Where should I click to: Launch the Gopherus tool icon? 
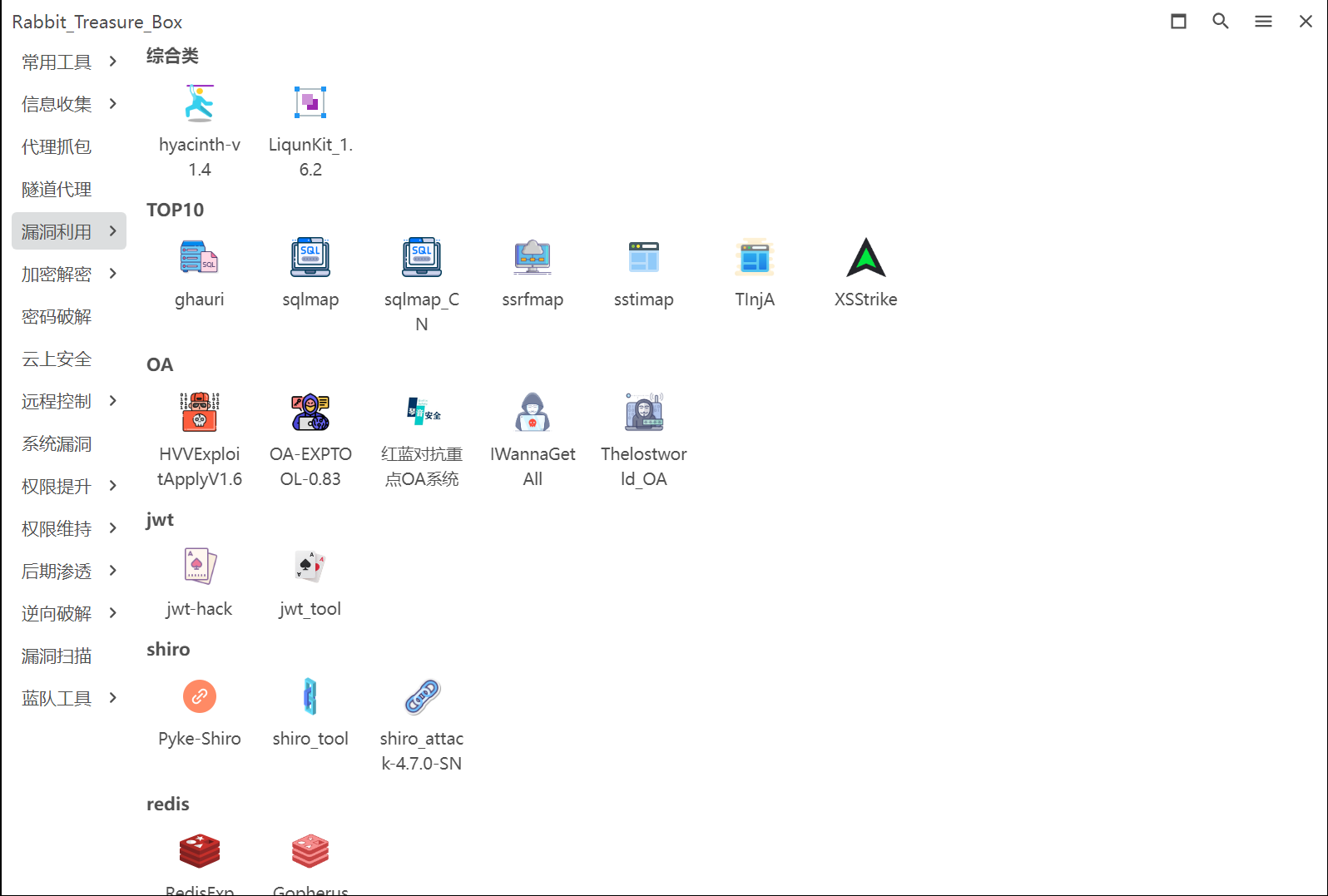pos(310,852)
